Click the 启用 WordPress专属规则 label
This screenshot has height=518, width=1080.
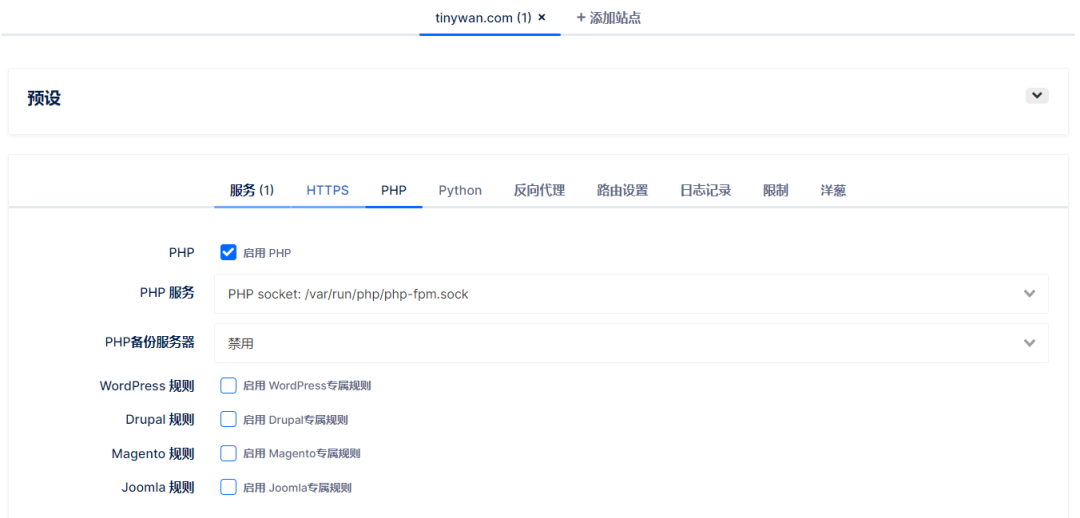[307, 386]
